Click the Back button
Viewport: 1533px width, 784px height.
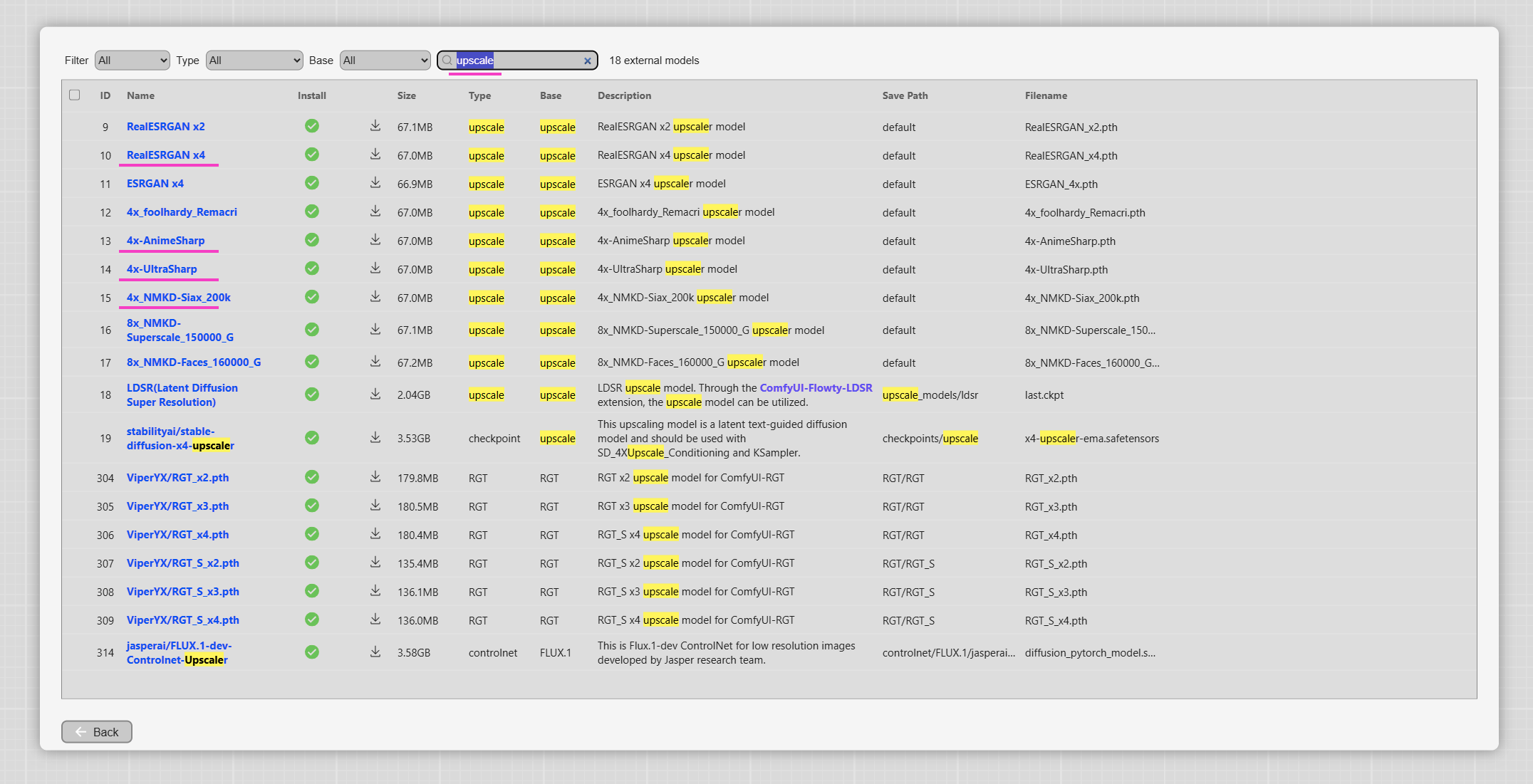click(x=97, y=731)
